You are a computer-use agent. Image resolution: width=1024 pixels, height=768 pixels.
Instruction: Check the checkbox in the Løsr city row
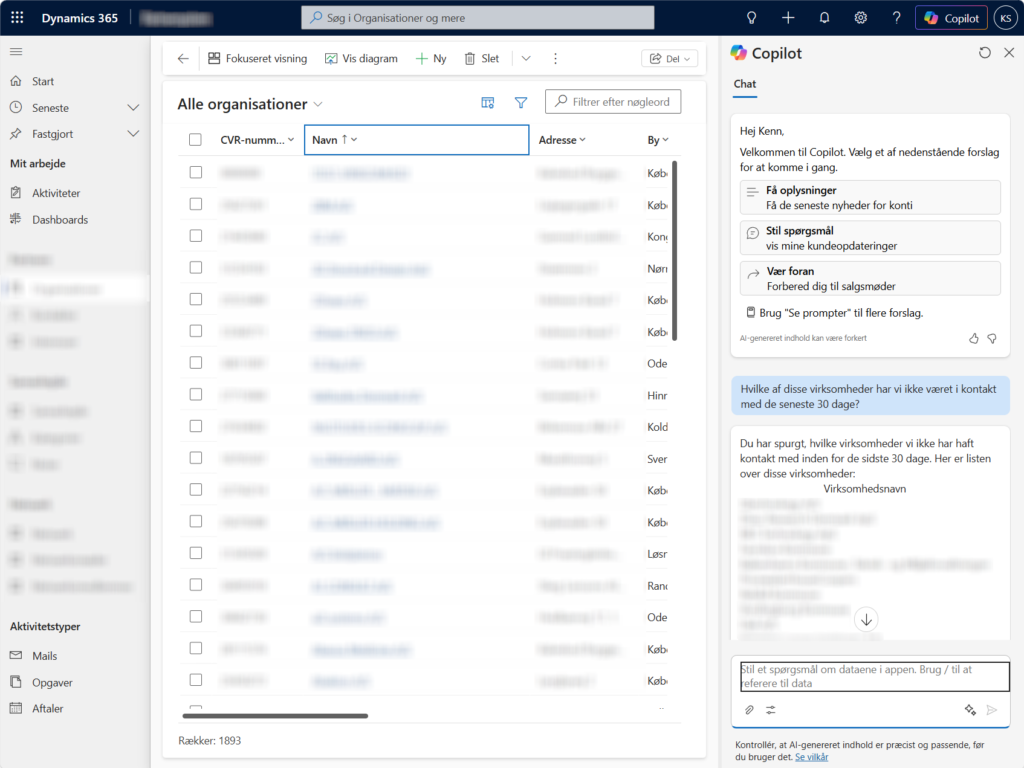click(195, 553)
